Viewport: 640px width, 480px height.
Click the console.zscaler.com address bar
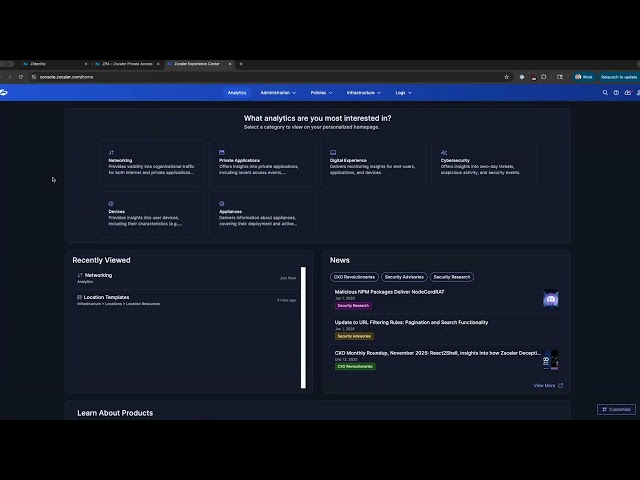(269, 77)
